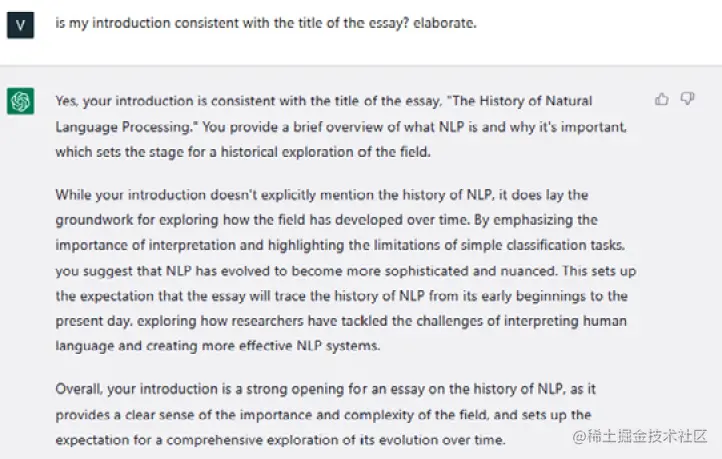Click the 稀土掘金技术社区 watermark text

pyautogui.click(x=650, y=435)
